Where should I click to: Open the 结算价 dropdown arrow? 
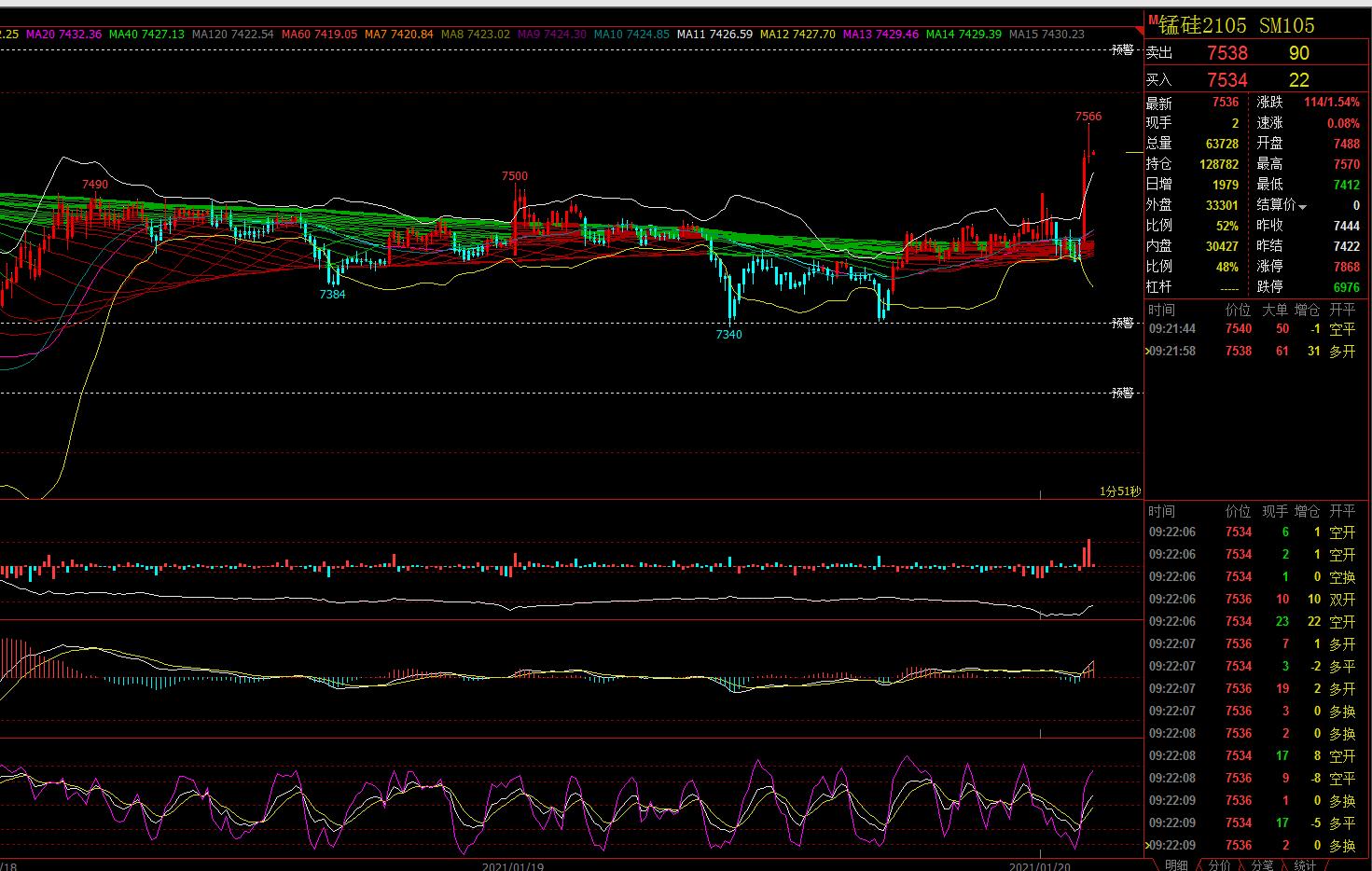click(1302, 206)
